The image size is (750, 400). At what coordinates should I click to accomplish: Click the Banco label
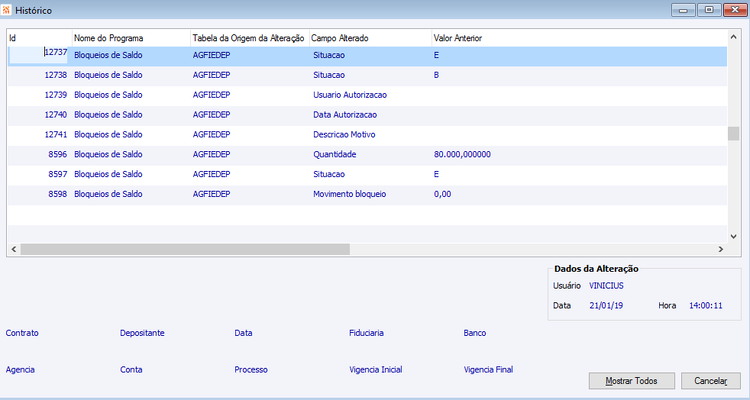(x=474, y=333)
